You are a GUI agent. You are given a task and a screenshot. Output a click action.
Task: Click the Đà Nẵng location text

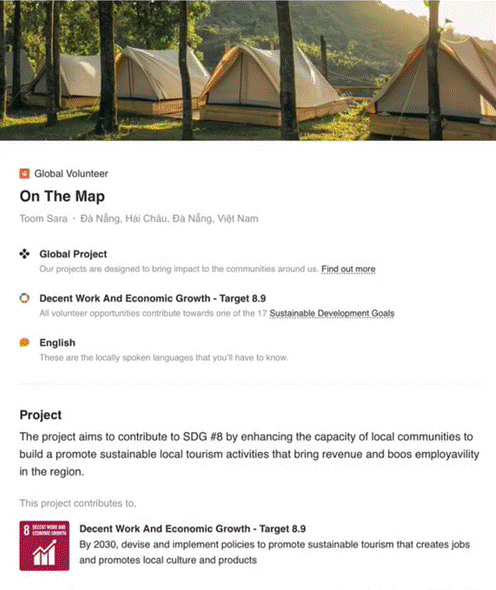[x=169, y=219]
